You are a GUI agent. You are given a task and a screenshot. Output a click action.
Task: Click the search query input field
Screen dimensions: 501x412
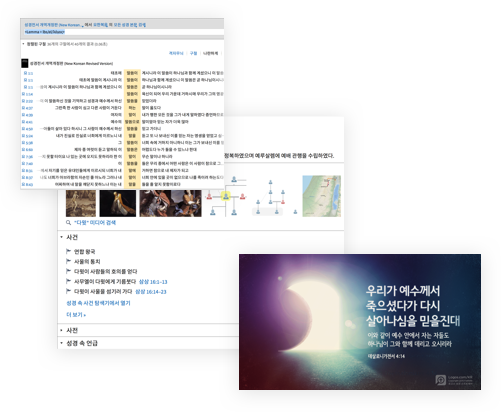[x=122, y=32]
